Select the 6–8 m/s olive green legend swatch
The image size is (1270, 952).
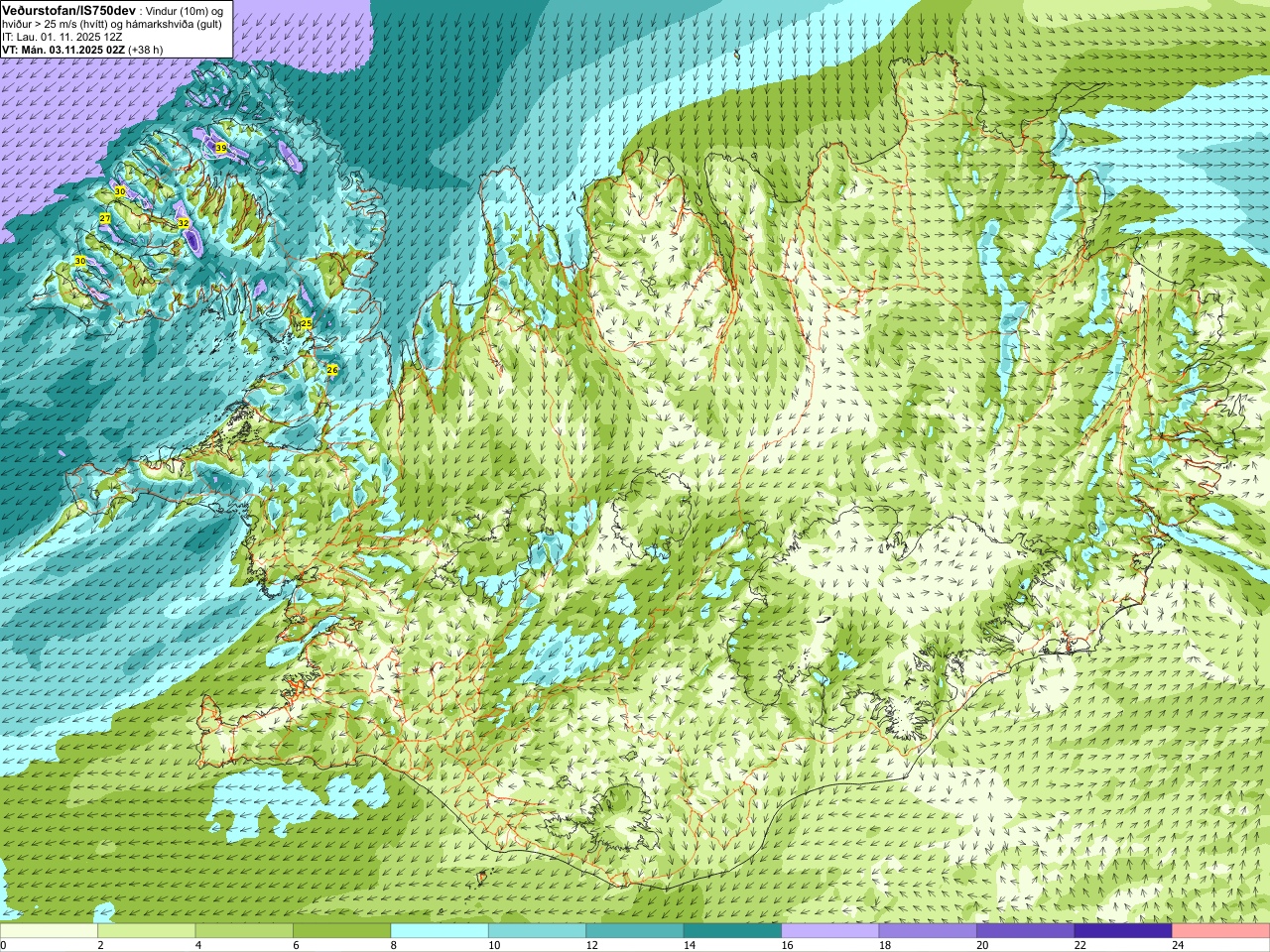pos(341,931)
